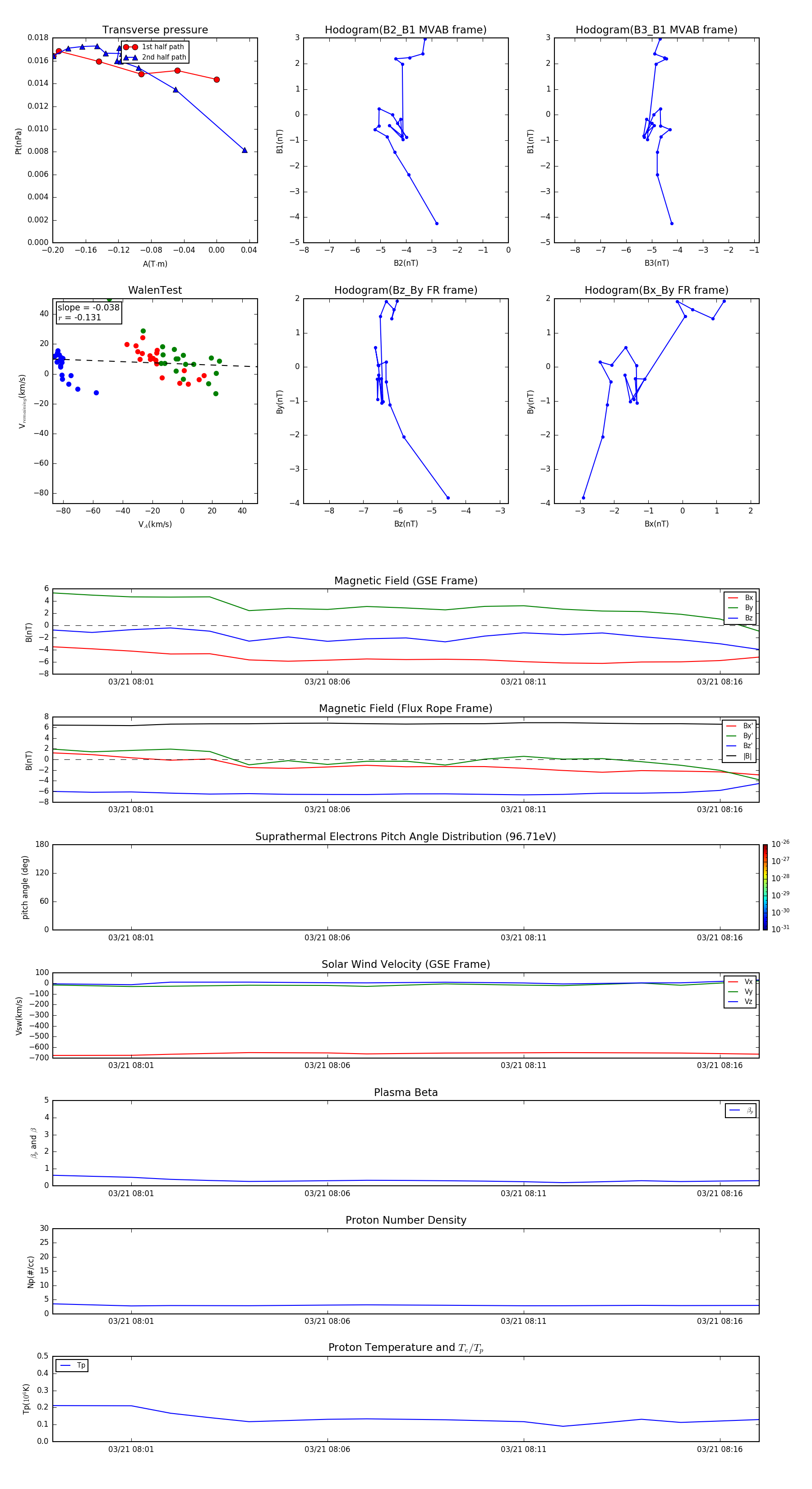Click the 'Vsw(km/s)' axis label
812x1489 pixels.
pos(19,1016)
